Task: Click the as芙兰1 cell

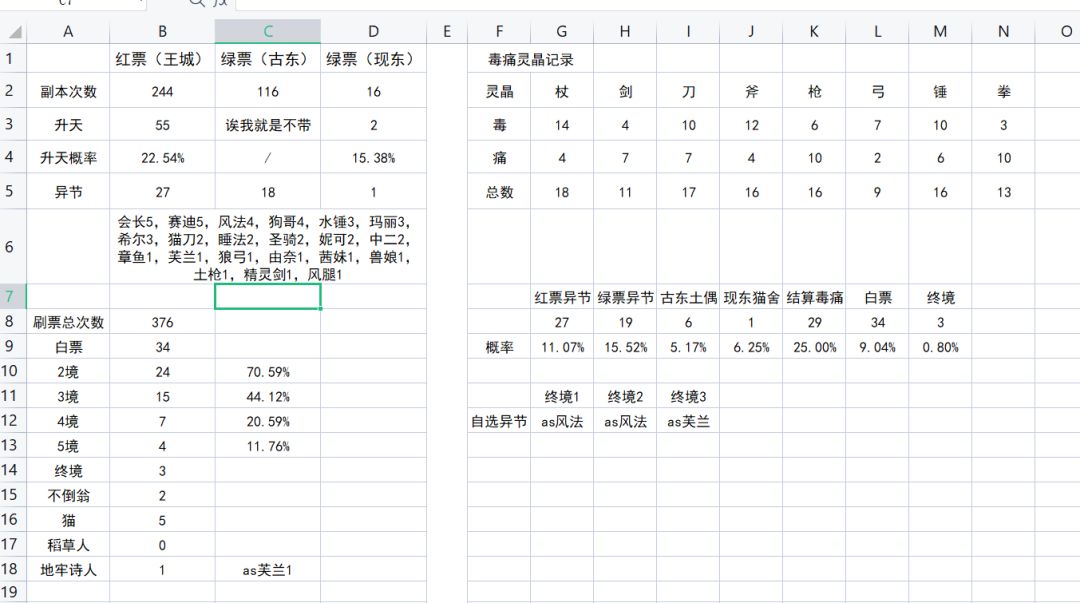Action: (268, 570)
